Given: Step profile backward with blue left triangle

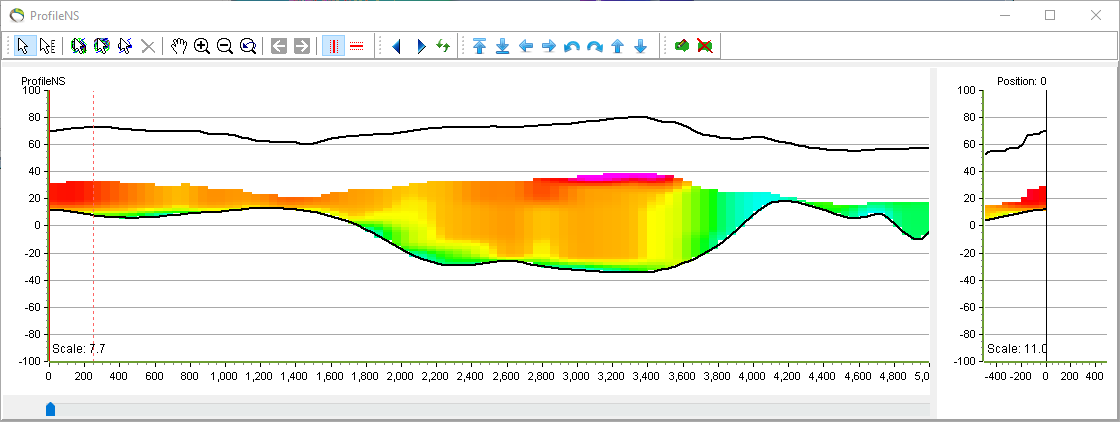Looking at the screenshot, I should point(397,46).
